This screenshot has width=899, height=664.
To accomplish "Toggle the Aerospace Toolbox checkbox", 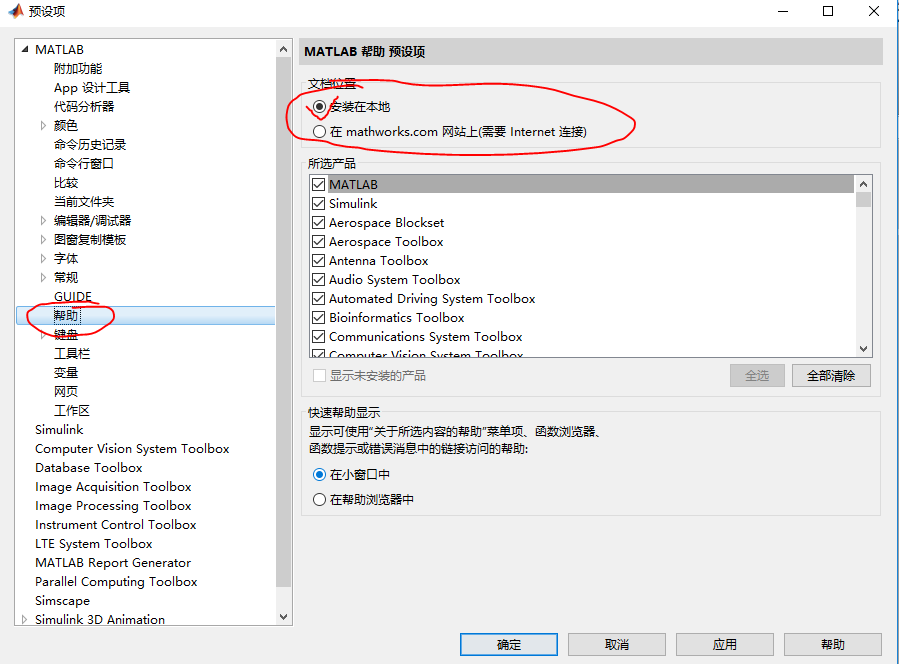I will click(319, 241).
